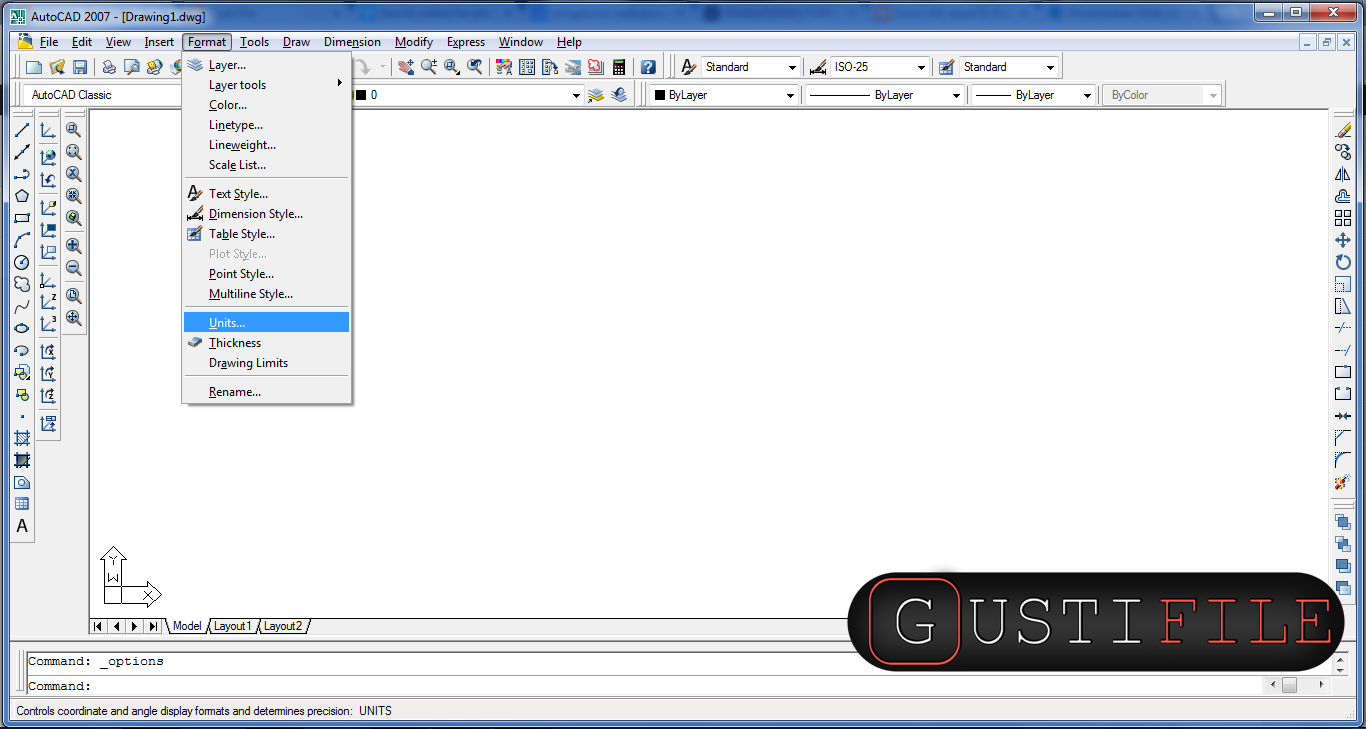
Task: Expand the Layer tools submenu
Action: 266,85
